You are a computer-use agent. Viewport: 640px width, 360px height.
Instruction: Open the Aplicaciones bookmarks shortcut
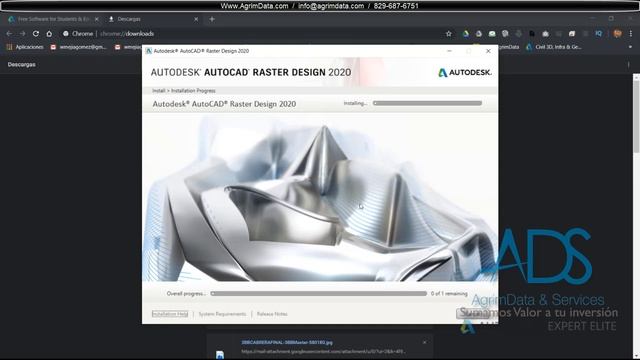coord(25,47)
